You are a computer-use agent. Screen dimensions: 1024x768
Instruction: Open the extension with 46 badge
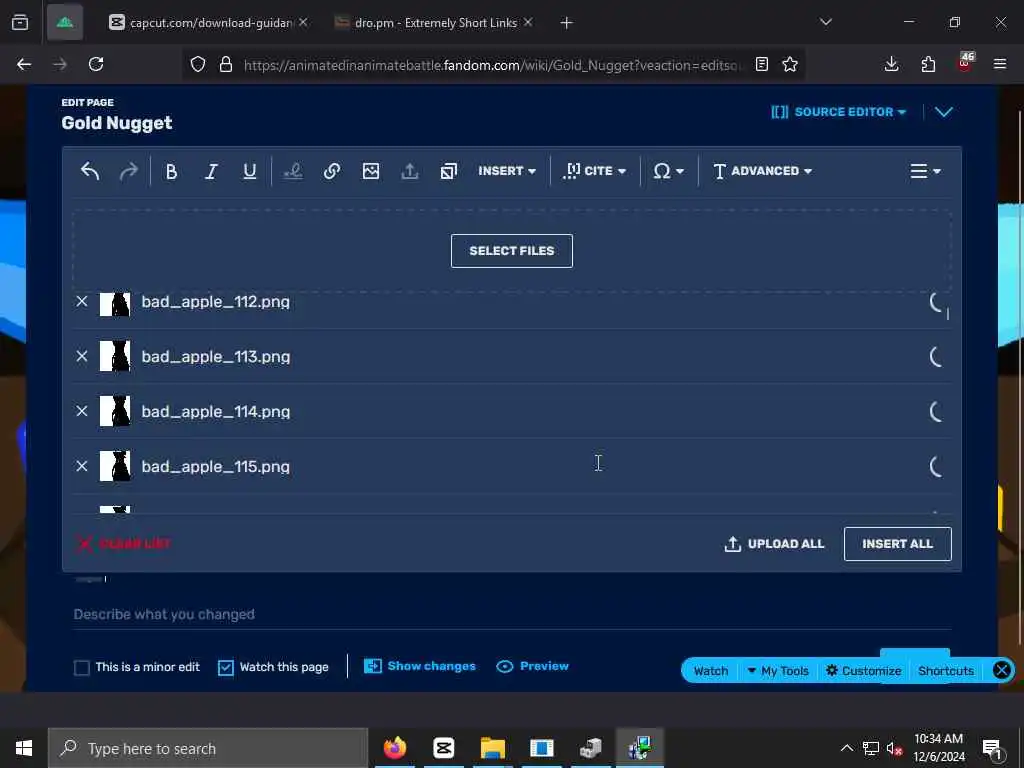click(965, 63)
